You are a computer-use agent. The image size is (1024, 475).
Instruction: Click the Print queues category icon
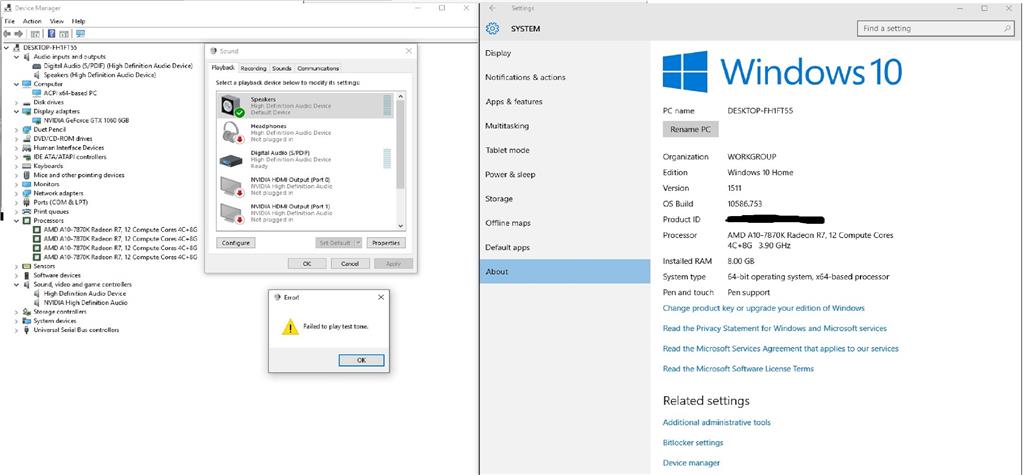[26, 212]
